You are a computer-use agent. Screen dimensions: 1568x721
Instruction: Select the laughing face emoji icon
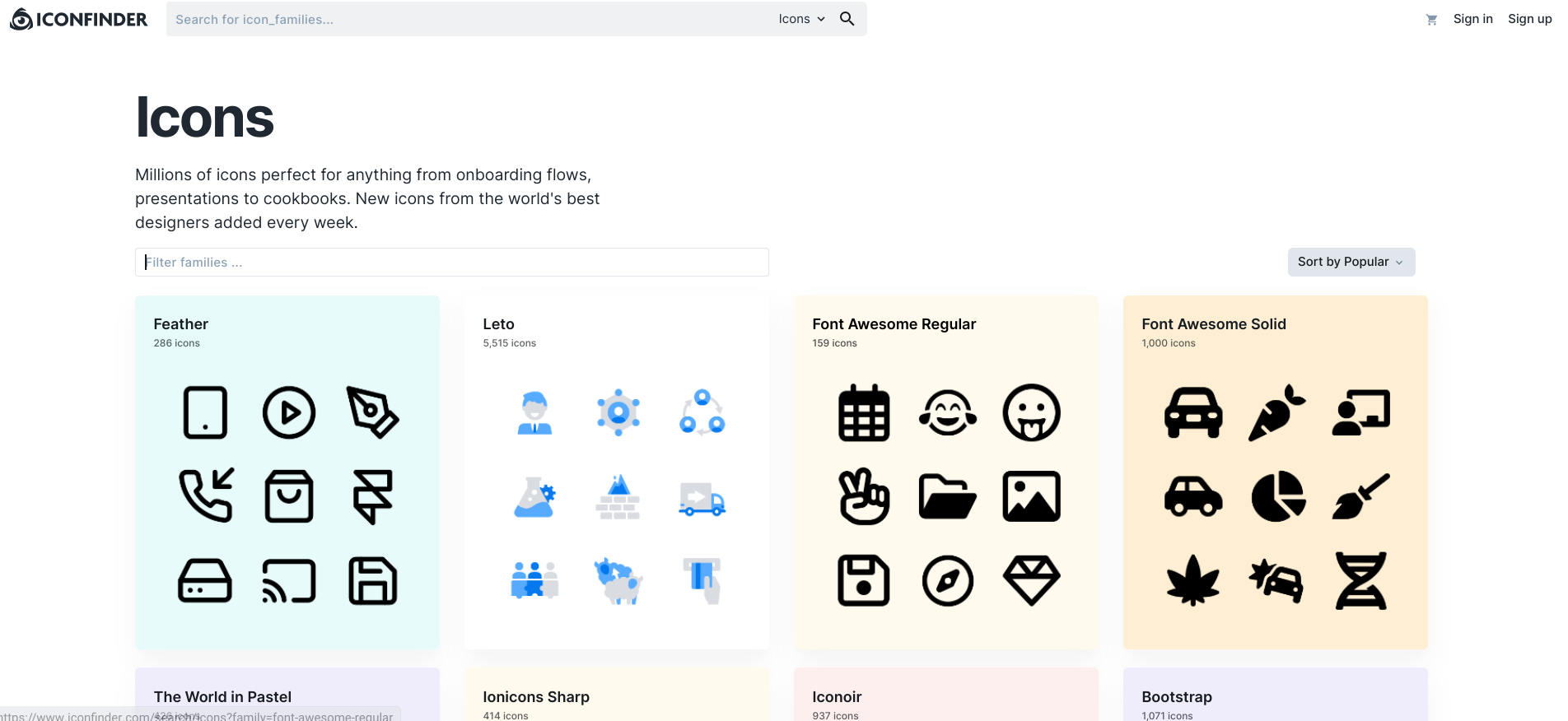[x=948, y=412]
